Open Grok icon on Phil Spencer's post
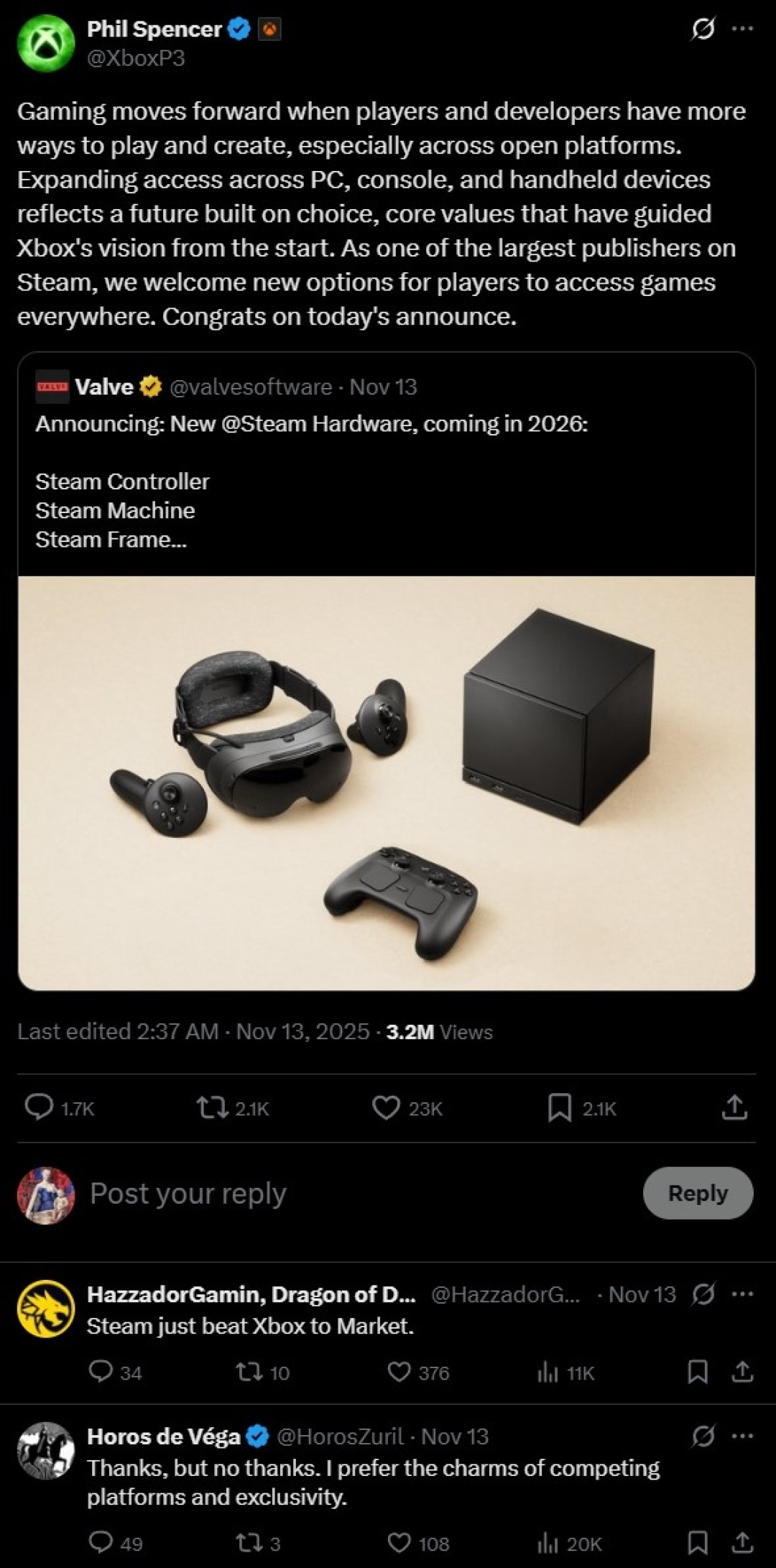This screenshot has height=1568, width=776. [702, 29]
